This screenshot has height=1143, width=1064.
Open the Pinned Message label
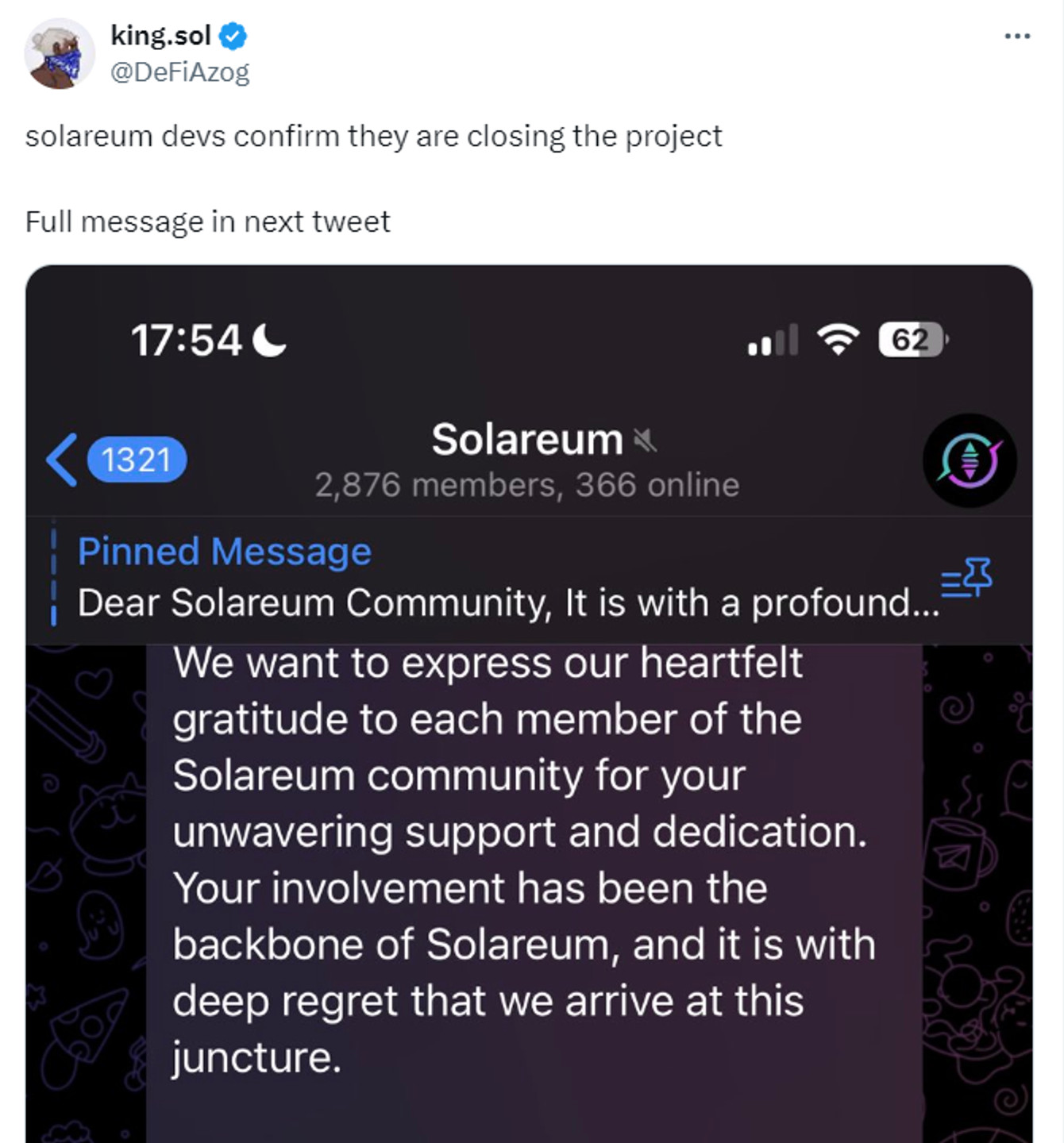225,552
